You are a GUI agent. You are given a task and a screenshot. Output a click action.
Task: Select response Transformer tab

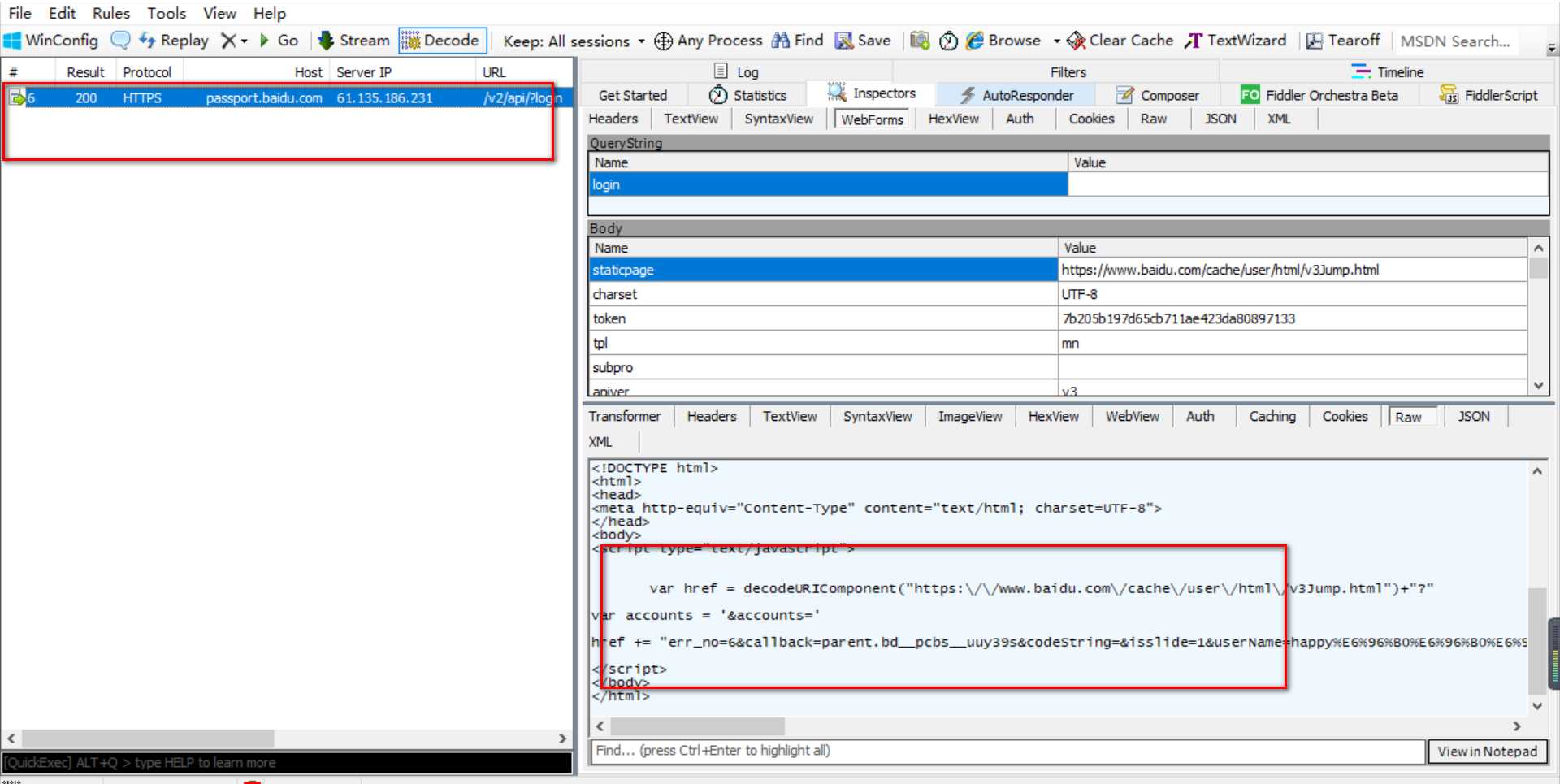click(x=625, y=416)
